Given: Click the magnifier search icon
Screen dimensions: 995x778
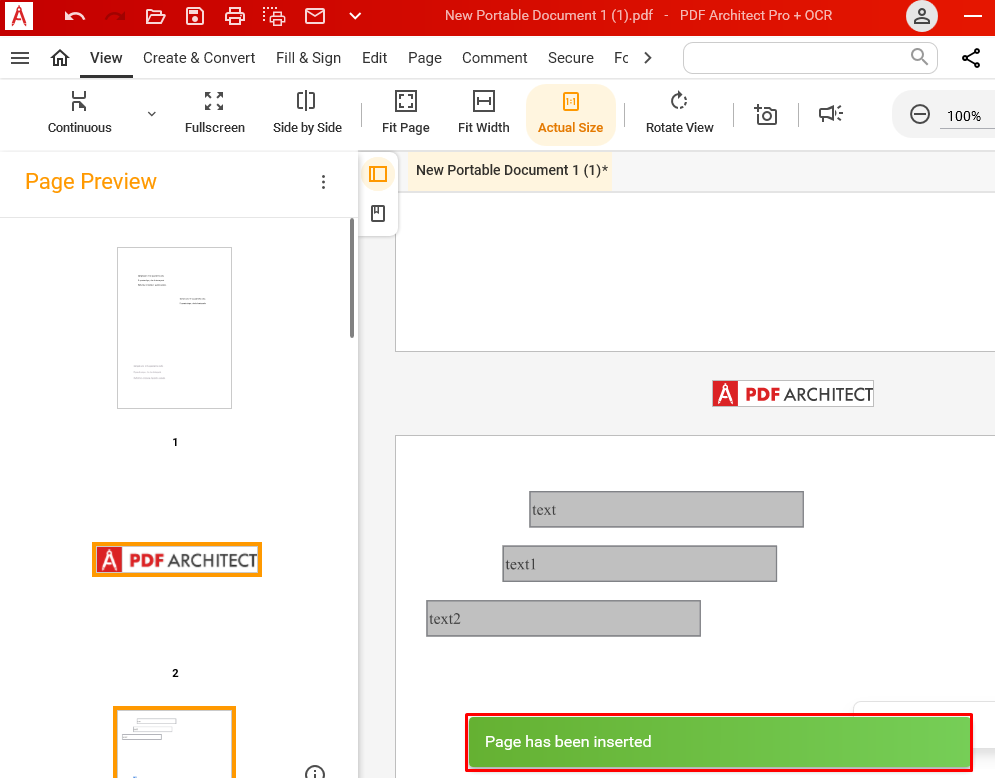Looking at the screenshot, I should [919, 57].
